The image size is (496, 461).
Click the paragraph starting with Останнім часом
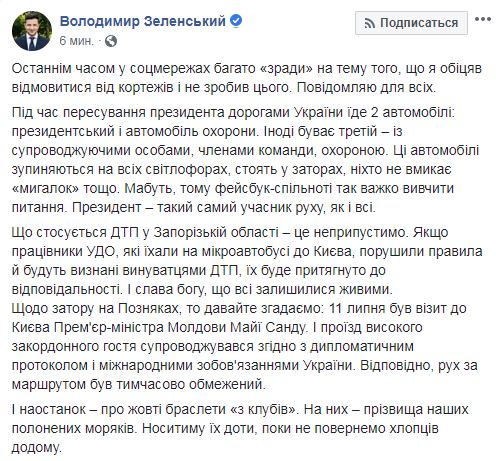(x=247, y=78)
